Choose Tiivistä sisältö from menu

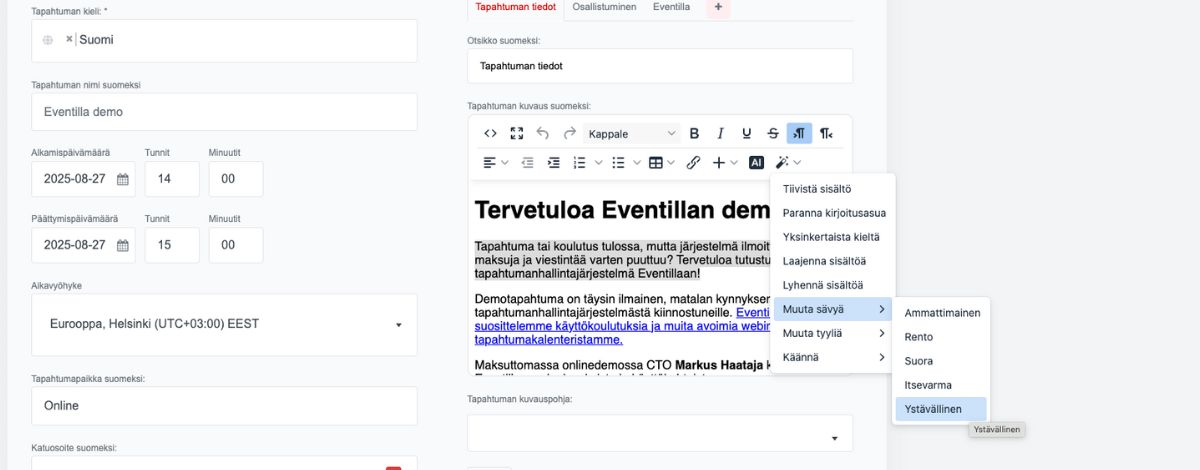833,189
